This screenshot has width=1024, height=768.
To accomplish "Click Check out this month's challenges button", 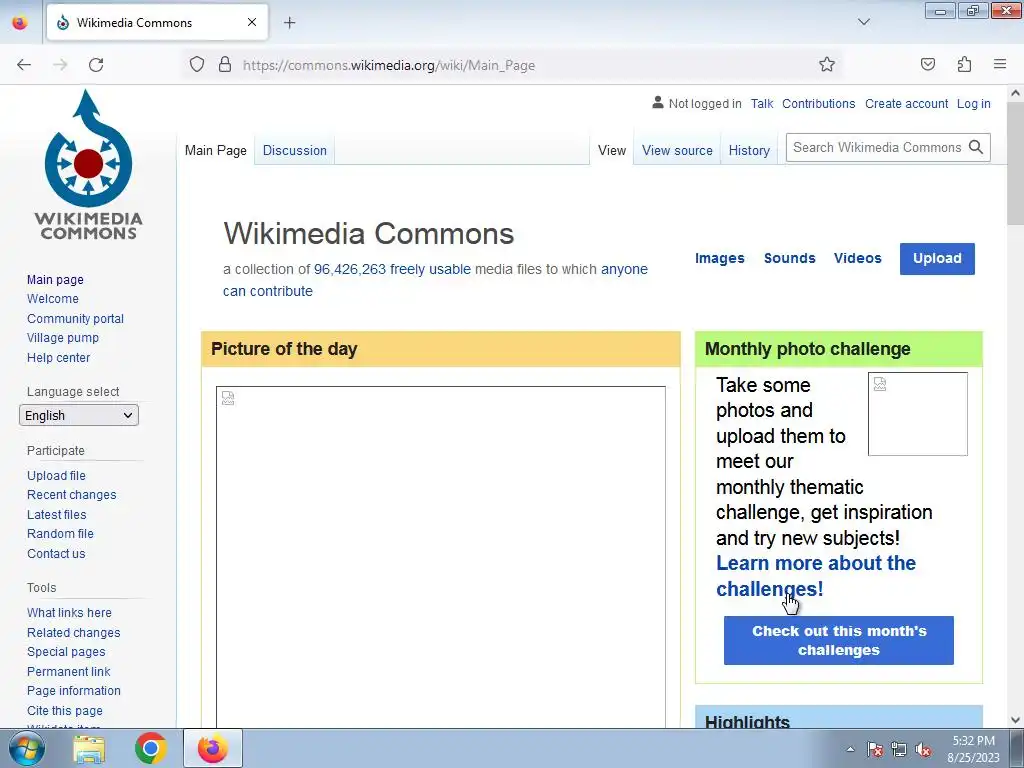I will click(x=839, y=641).
